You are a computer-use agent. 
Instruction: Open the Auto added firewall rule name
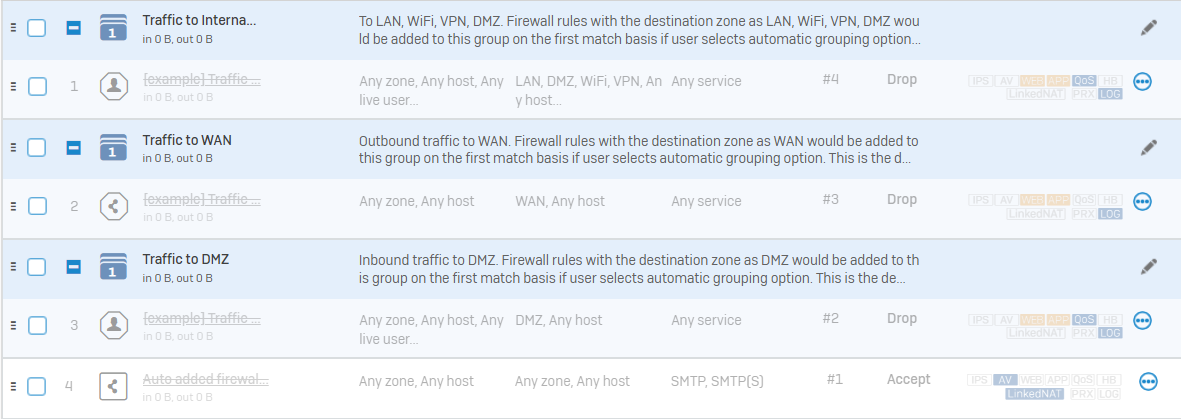(206, 380)
